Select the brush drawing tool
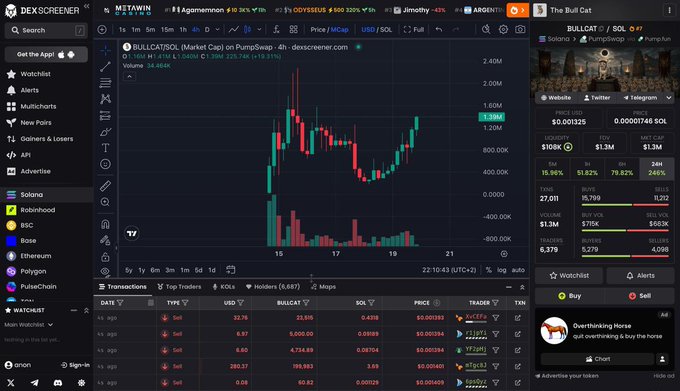Screen dimensions: 680x391 [105, 132]
